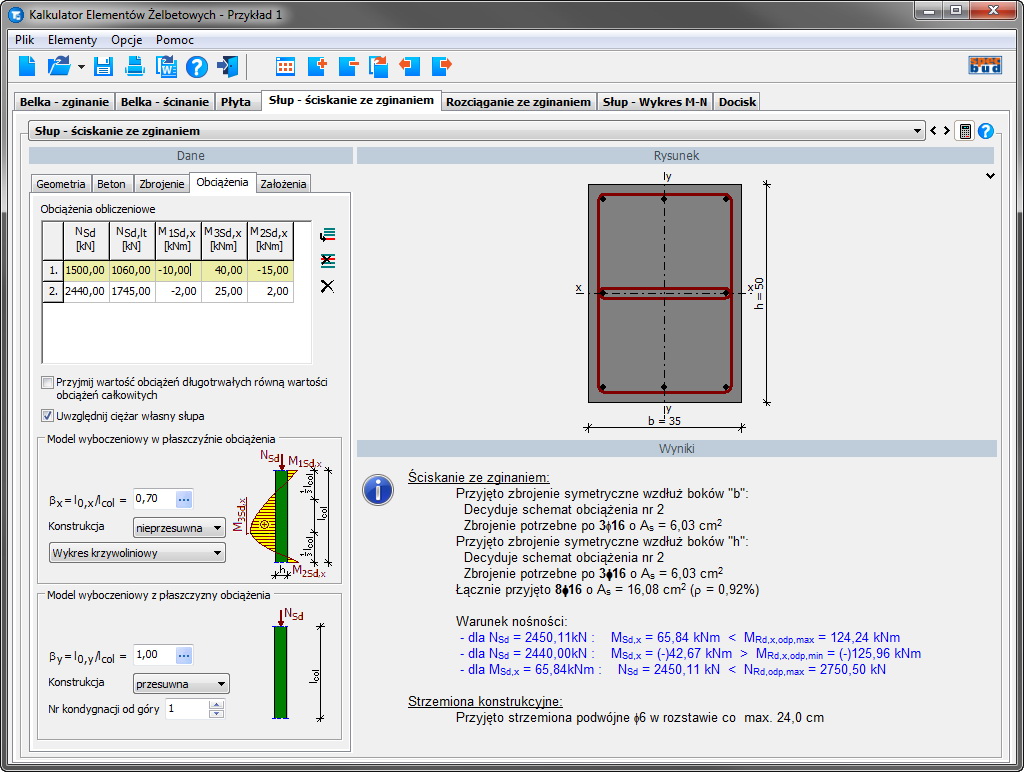Image resolution: width=1024 pixels, height=772 pixels.
Task: Click the Dane section header
Action: tap(191, 156)
